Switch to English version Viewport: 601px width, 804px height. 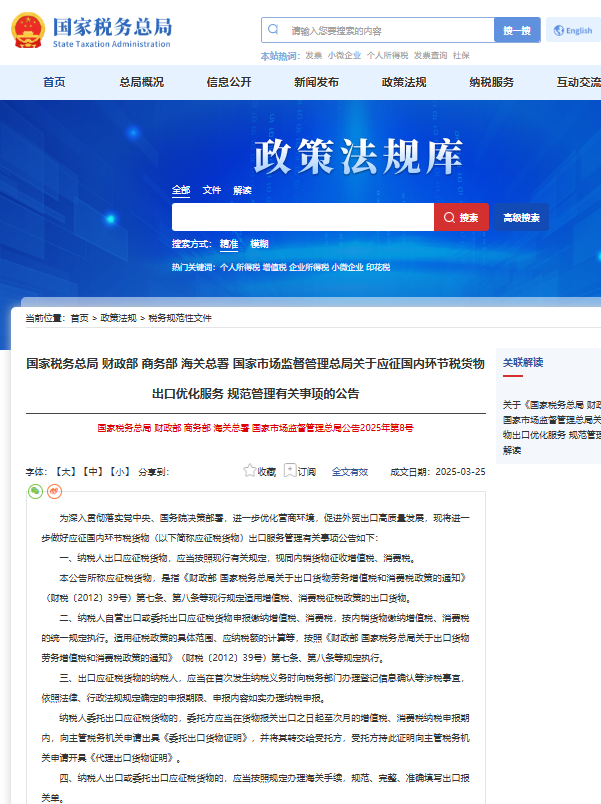click(x=573, y=30)
